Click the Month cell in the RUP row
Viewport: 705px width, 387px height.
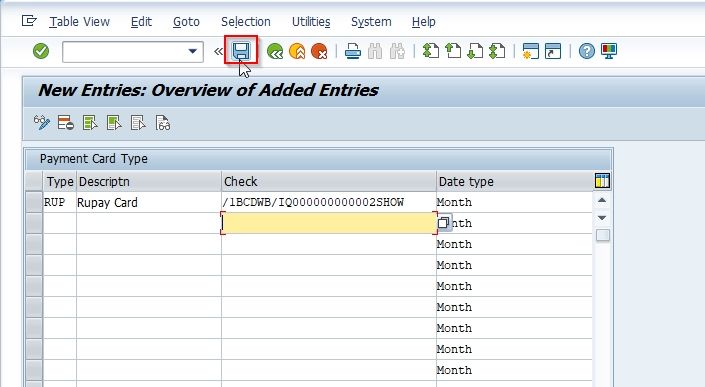click(x=514, y=202)
